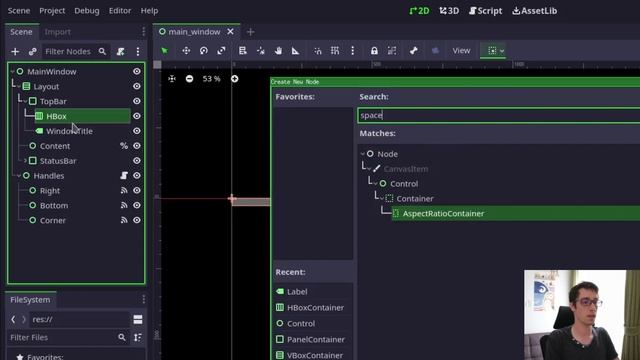640x360 pixels.
Task: Open the Editor menu
Action: click(x=120, y=11)
